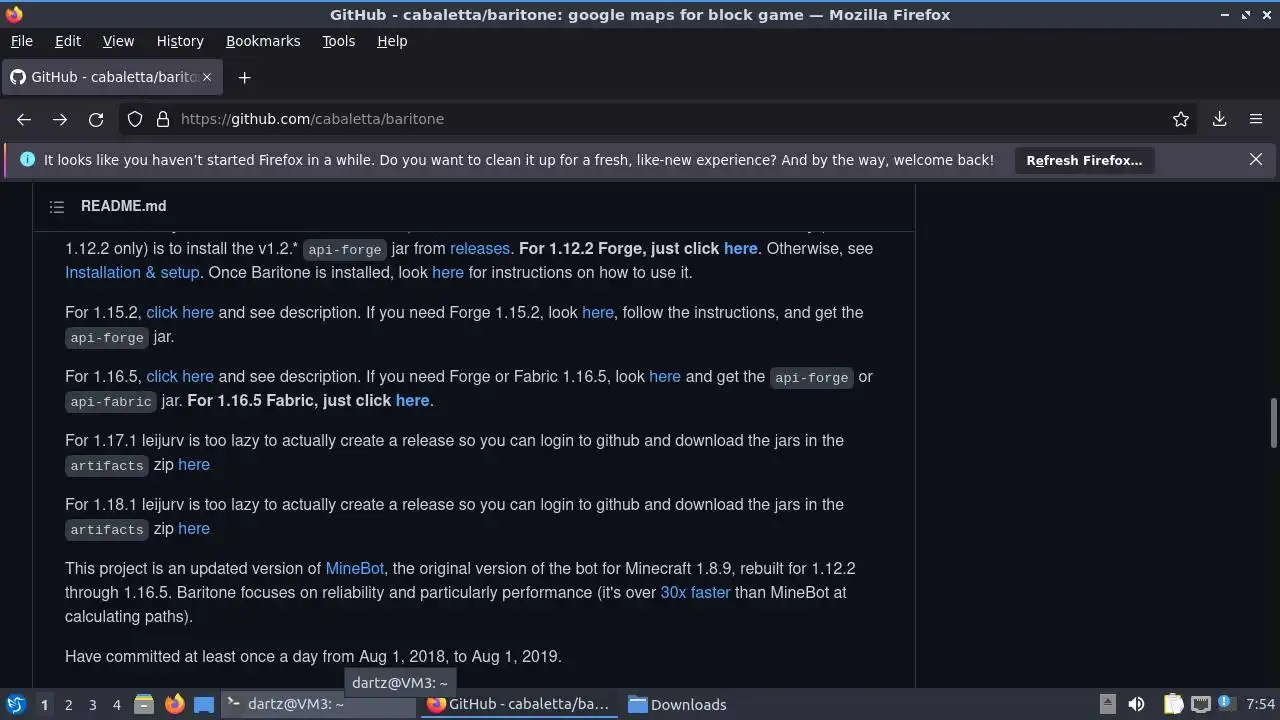Open the View menu
The height and width of the screenshot is (720, 1280).
118,41
